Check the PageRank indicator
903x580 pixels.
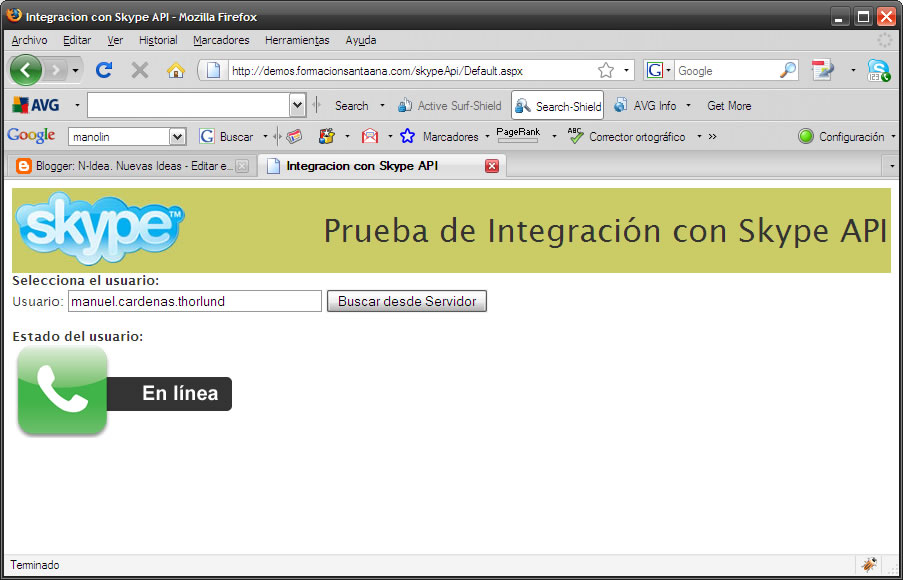[x=519, y=136]
